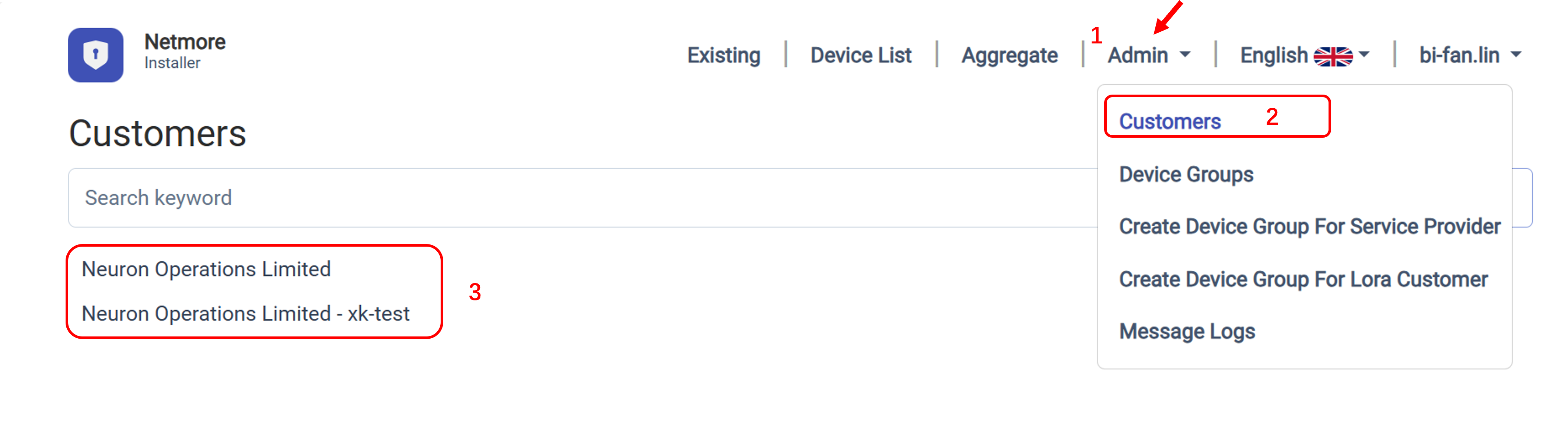This screenshot has width=1568, height=434.
Task: Click the Netmore Installer brand title
Action: pos(185,51)
